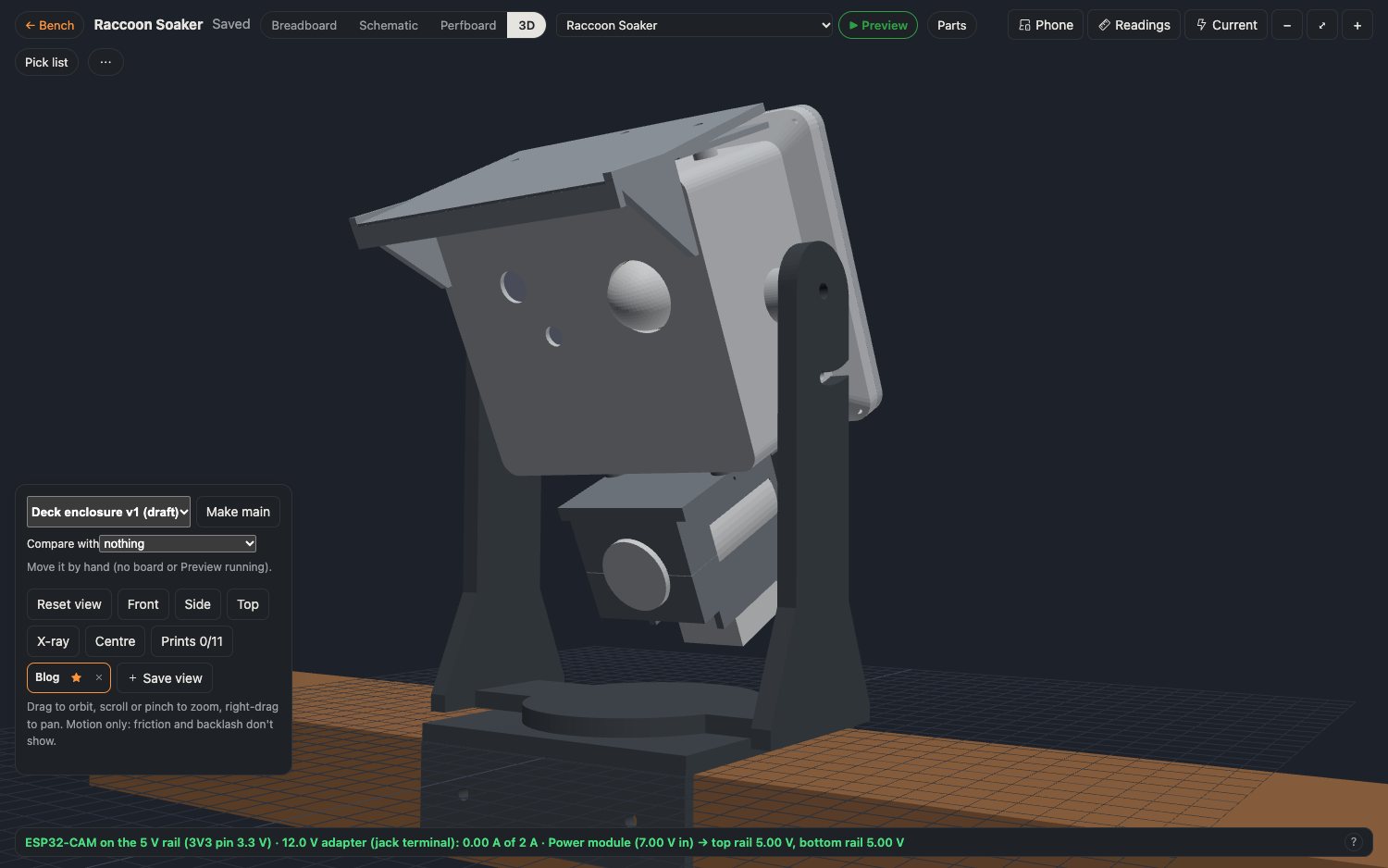This screenshot has height=868, width=1388.
Task: Go back to the Bench
Action: [x=50, y=25]
